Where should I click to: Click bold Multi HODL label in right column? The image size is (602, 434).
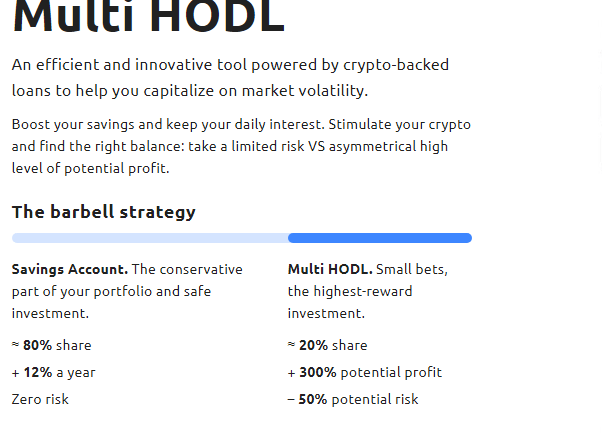pos(330,269)
